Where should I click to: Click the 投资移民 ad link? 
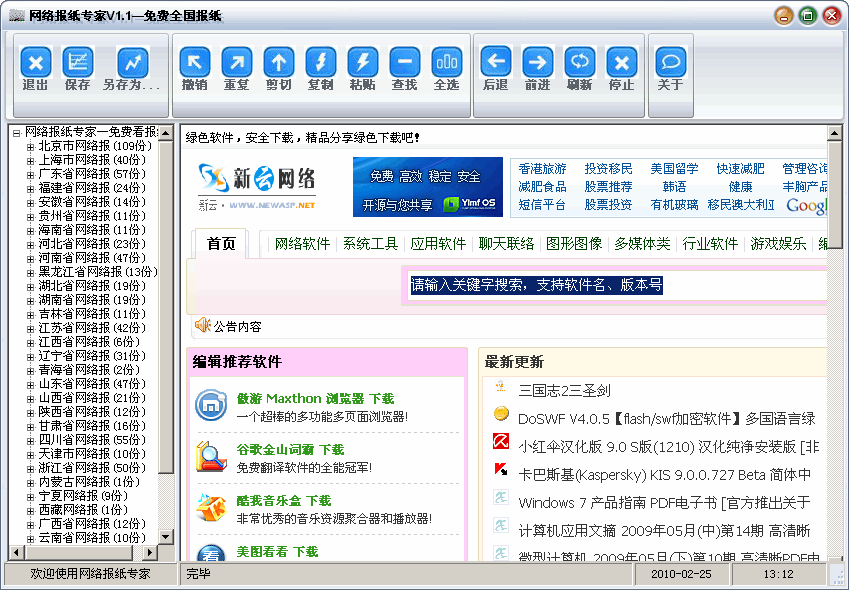coord(608,169)
